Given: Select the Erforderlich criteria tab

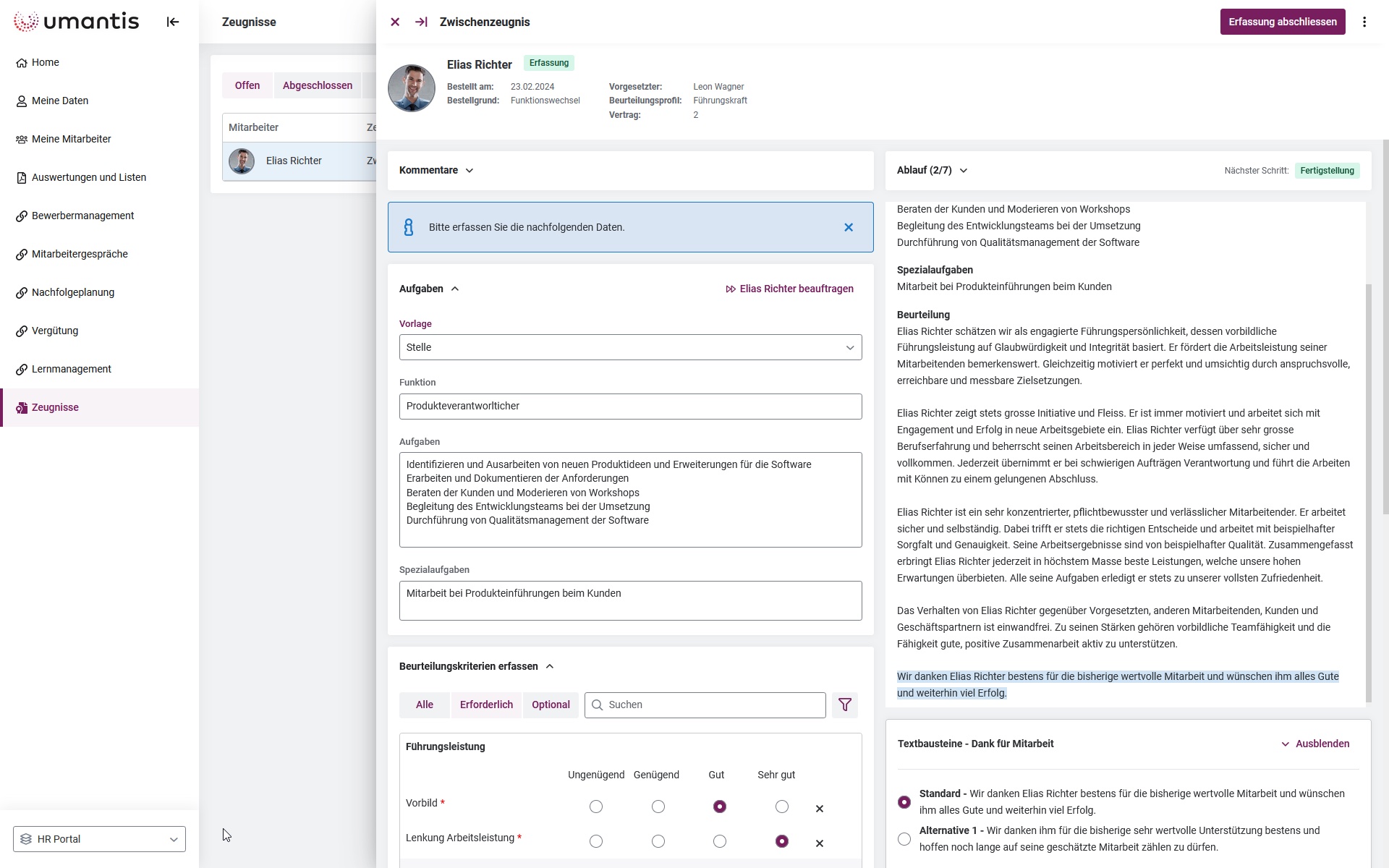Looking at the screenshot, I should pos(486,705).
